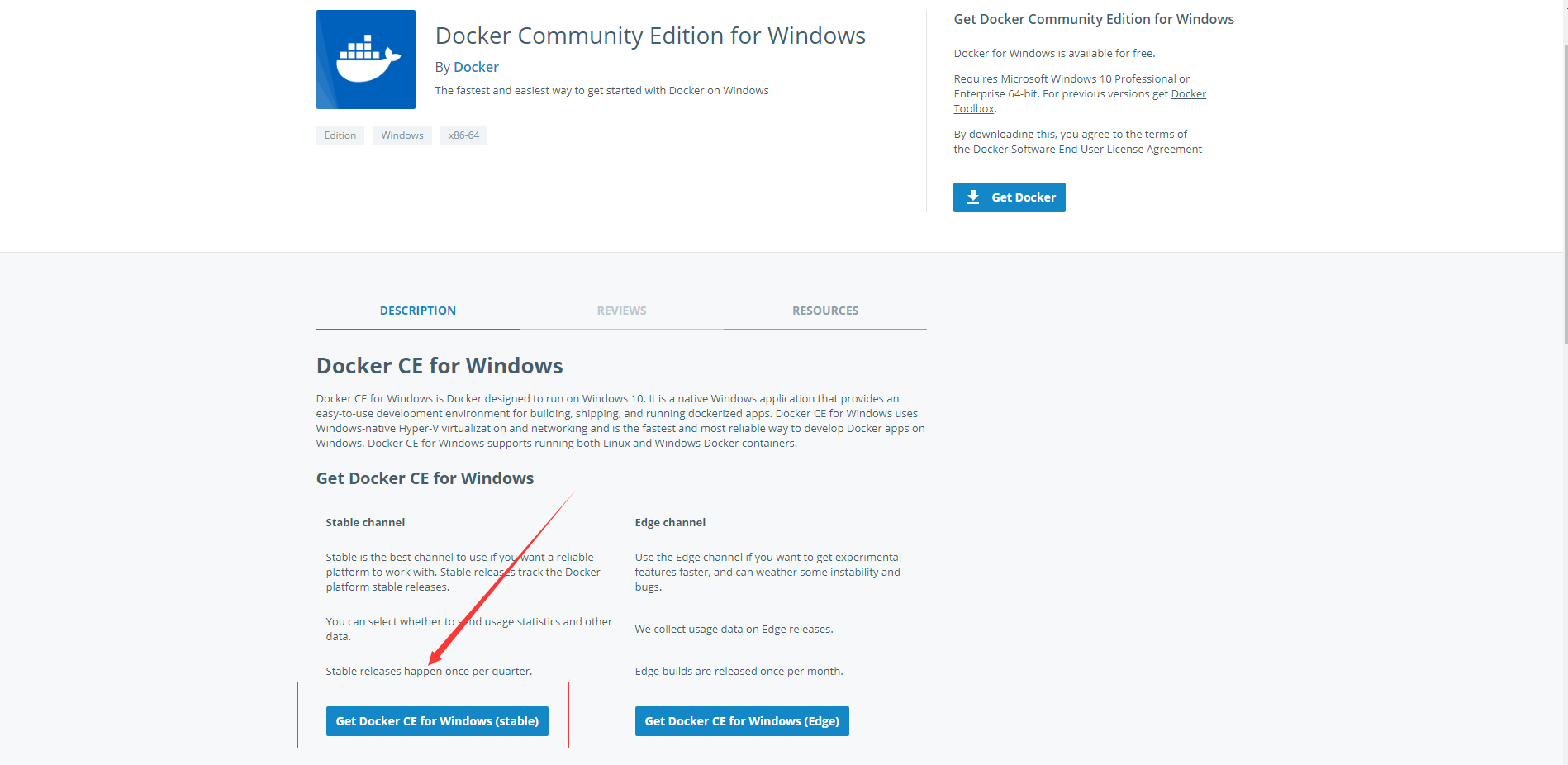Click 'Docker for Windows is available for free.'
This screenshot has width=1568, height=765.
(1054, 54)
